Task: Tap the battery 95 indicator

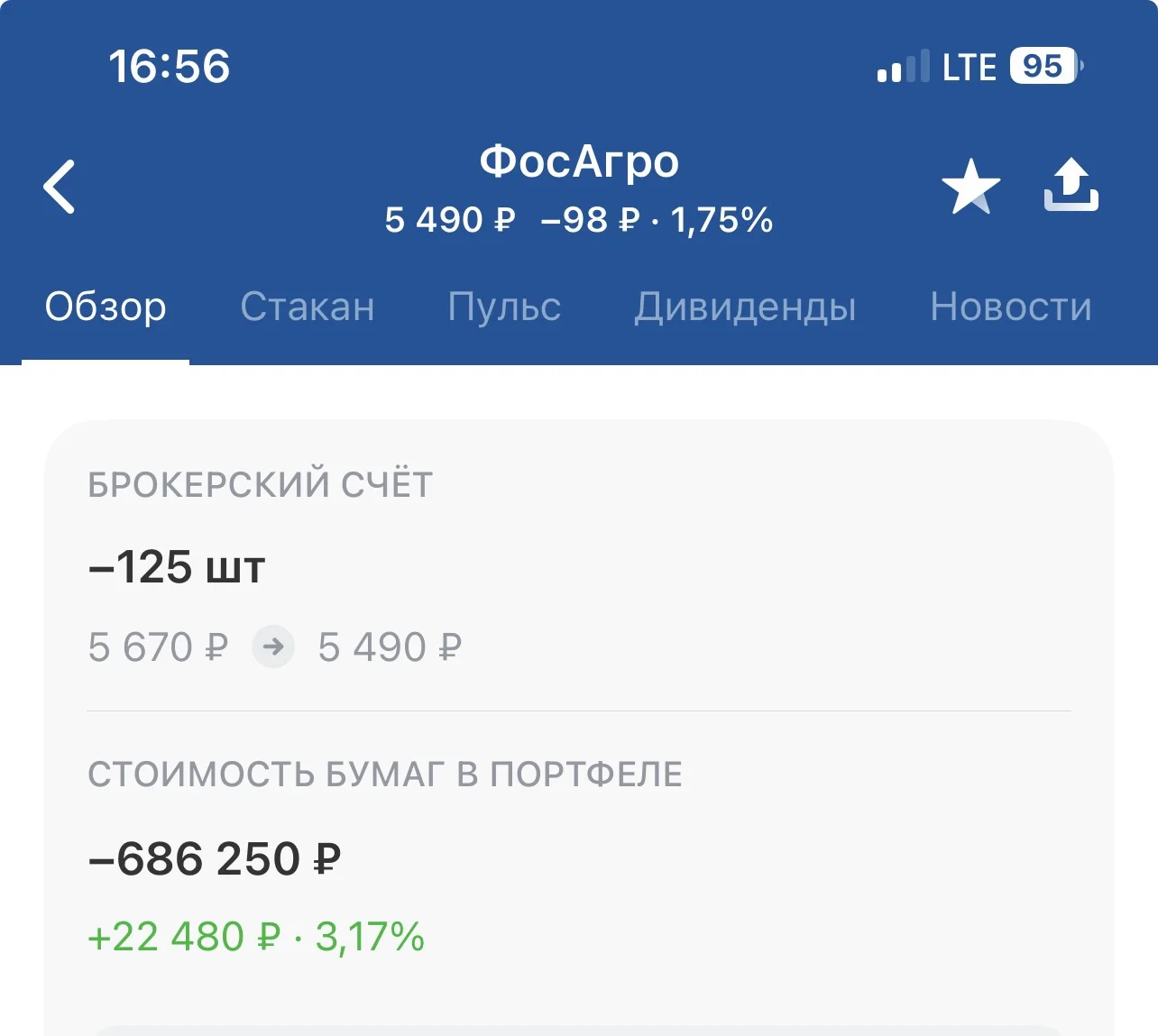Action: tap(1046, 66)
